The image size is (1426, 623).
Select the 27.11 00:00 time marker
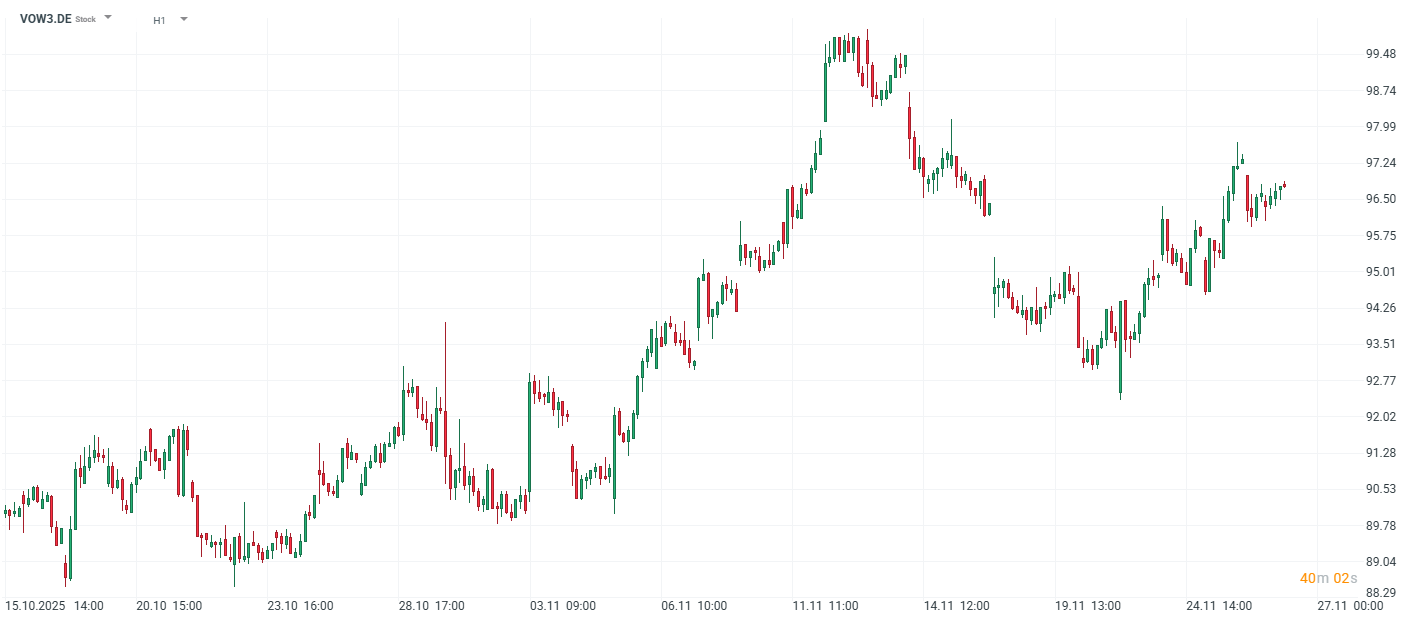tap(1350, 606)
